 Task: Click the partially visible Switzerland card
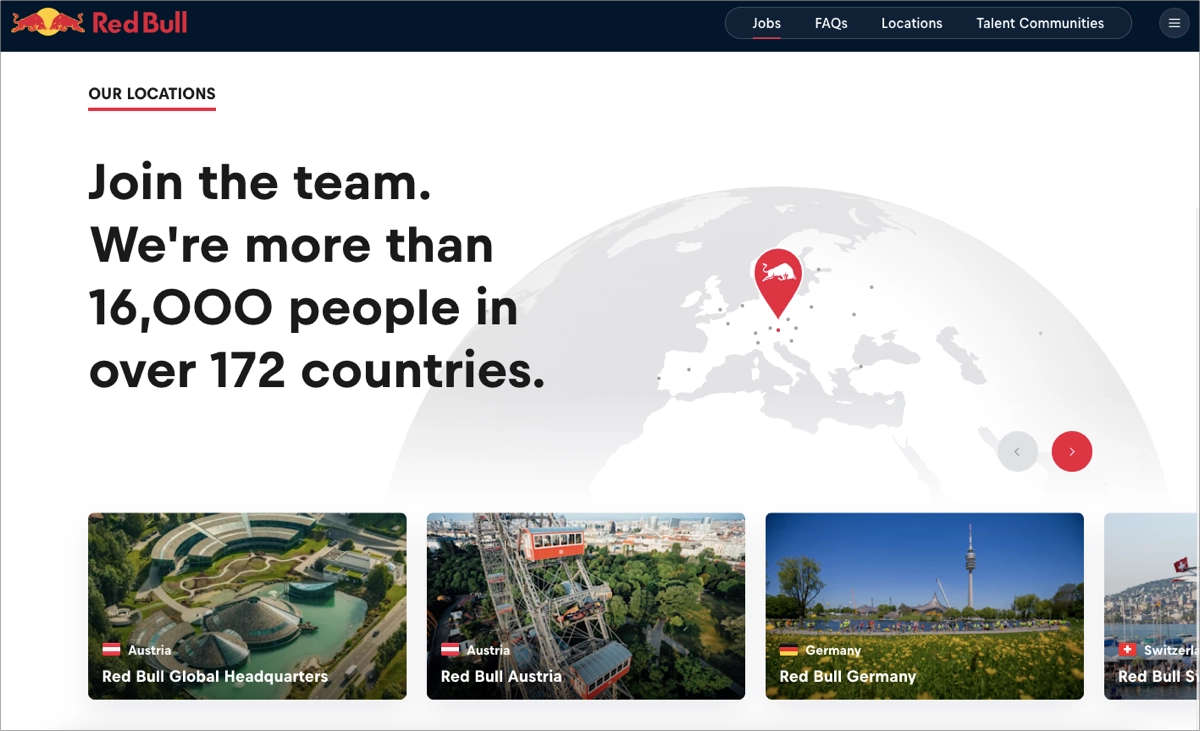[1150, 605]
